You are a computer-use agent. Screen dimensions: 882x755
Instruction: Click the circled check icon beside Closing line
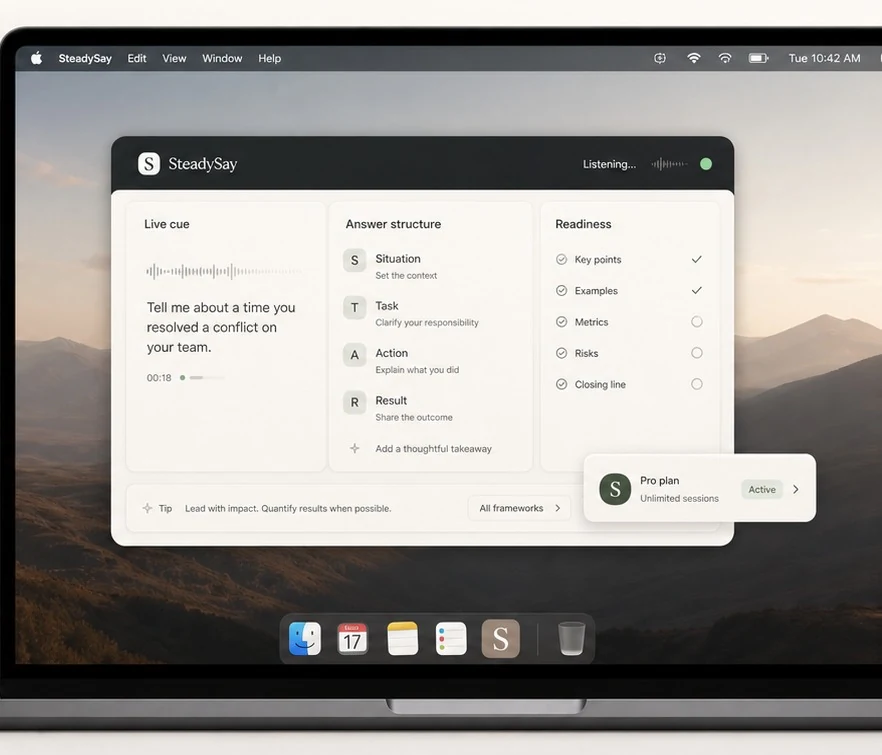click(561, 384)
